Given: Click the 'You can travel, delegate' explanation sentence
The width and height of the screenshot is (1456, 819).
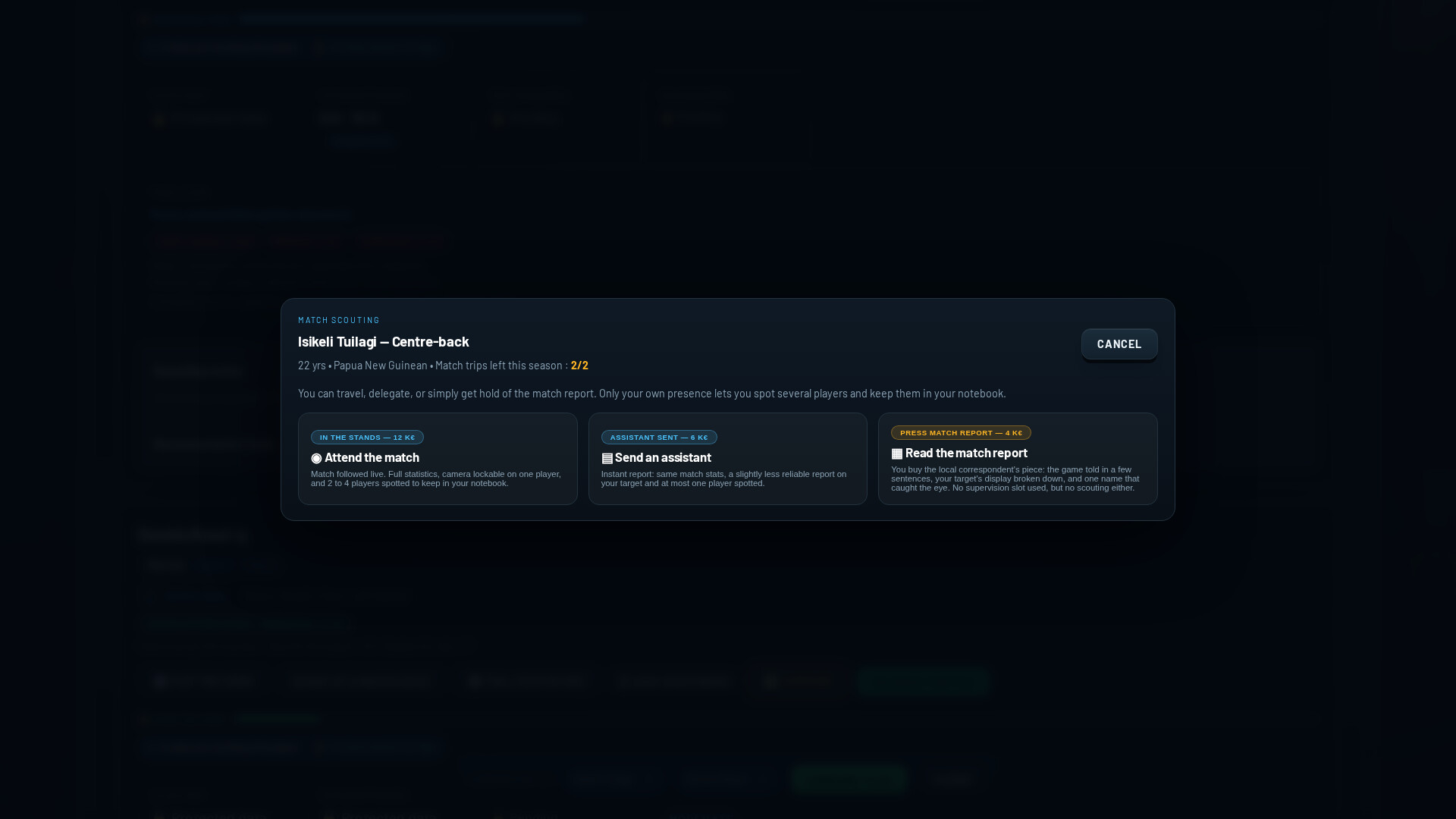Looking at the screenshot, I should (651, 394).
